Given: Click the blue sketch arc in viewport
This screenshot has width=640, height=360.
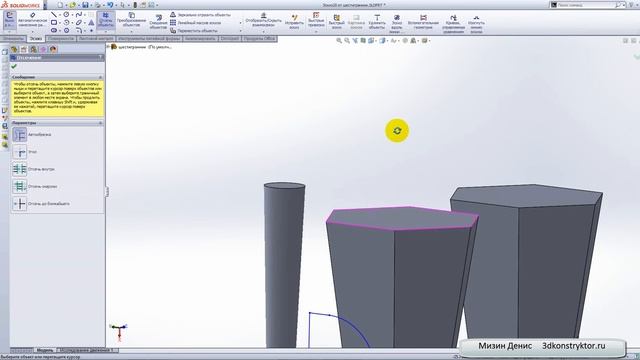Looking at the screenshot, I should coord(354,326).
